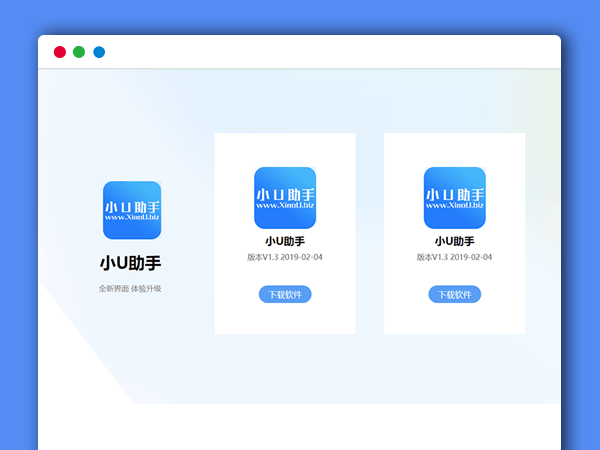The image size is (600, 450).
Task: Click the app icon in the middle card
Action: (285, 197)
